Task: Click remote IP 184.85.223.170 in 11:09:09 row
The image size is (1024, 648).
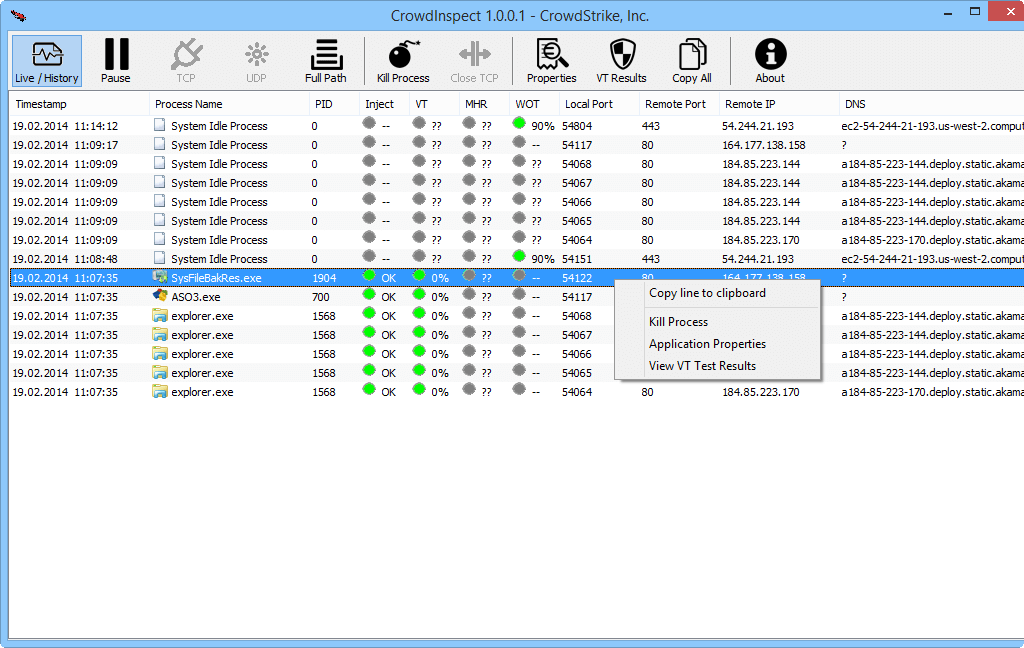Action: tap(761, 240)
